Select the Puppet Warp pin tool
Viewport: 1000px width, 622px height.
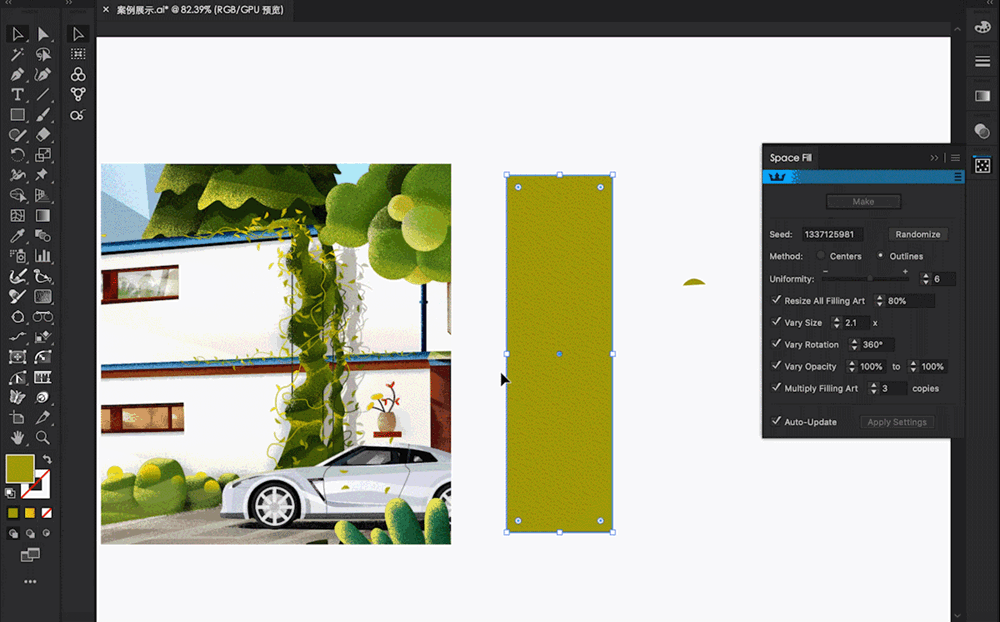(x=43, y=175)
